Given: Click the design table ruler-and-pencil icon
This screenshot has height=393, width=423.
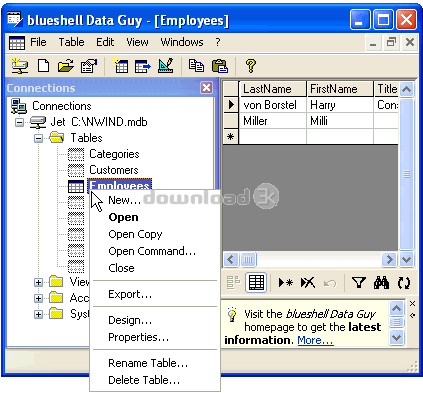Looking at the screenshot, I should click(165, 66).
